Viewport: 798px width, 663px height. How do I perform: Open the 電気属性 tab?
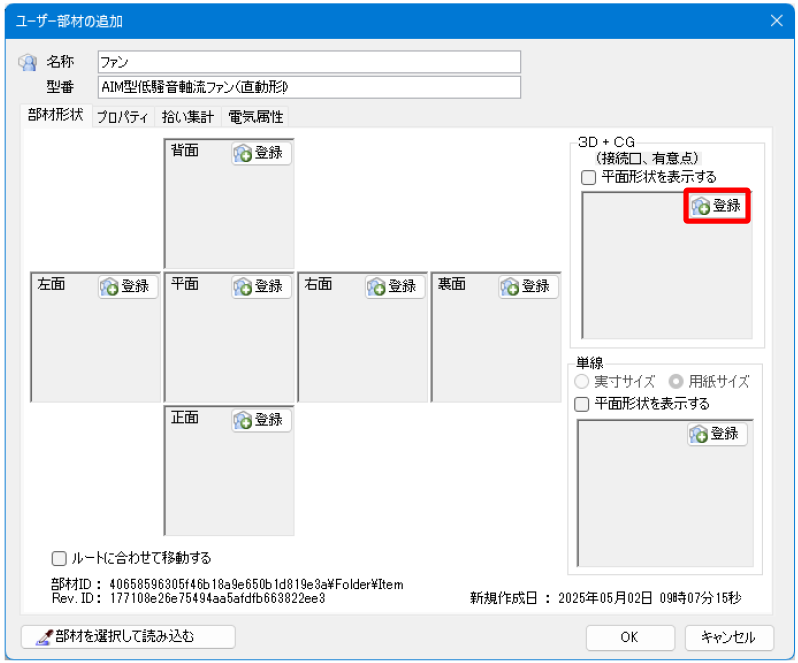point(255,117)
